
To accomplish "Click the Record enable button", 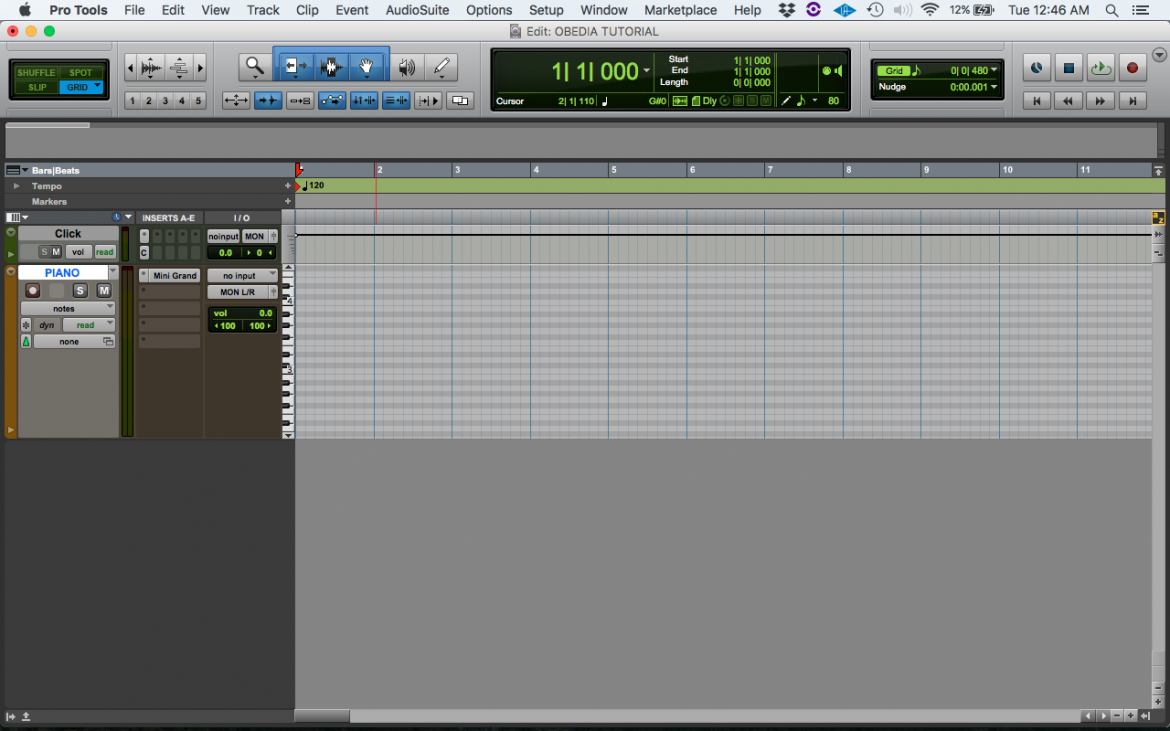I will click(x=1130, y=67).
